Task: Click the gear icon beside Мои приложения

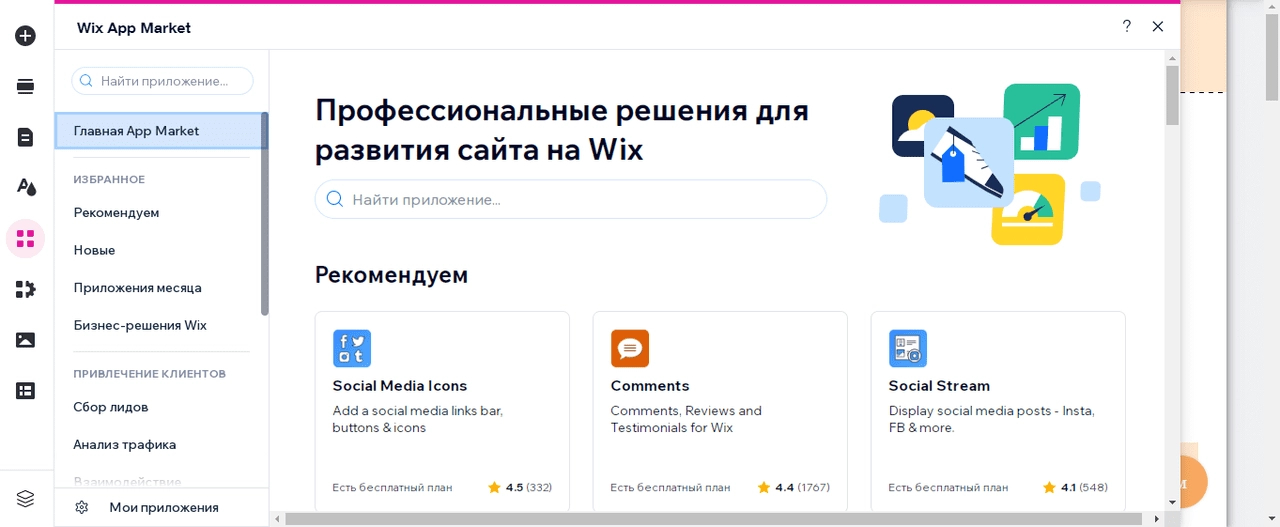Action: tap(82, 507)
